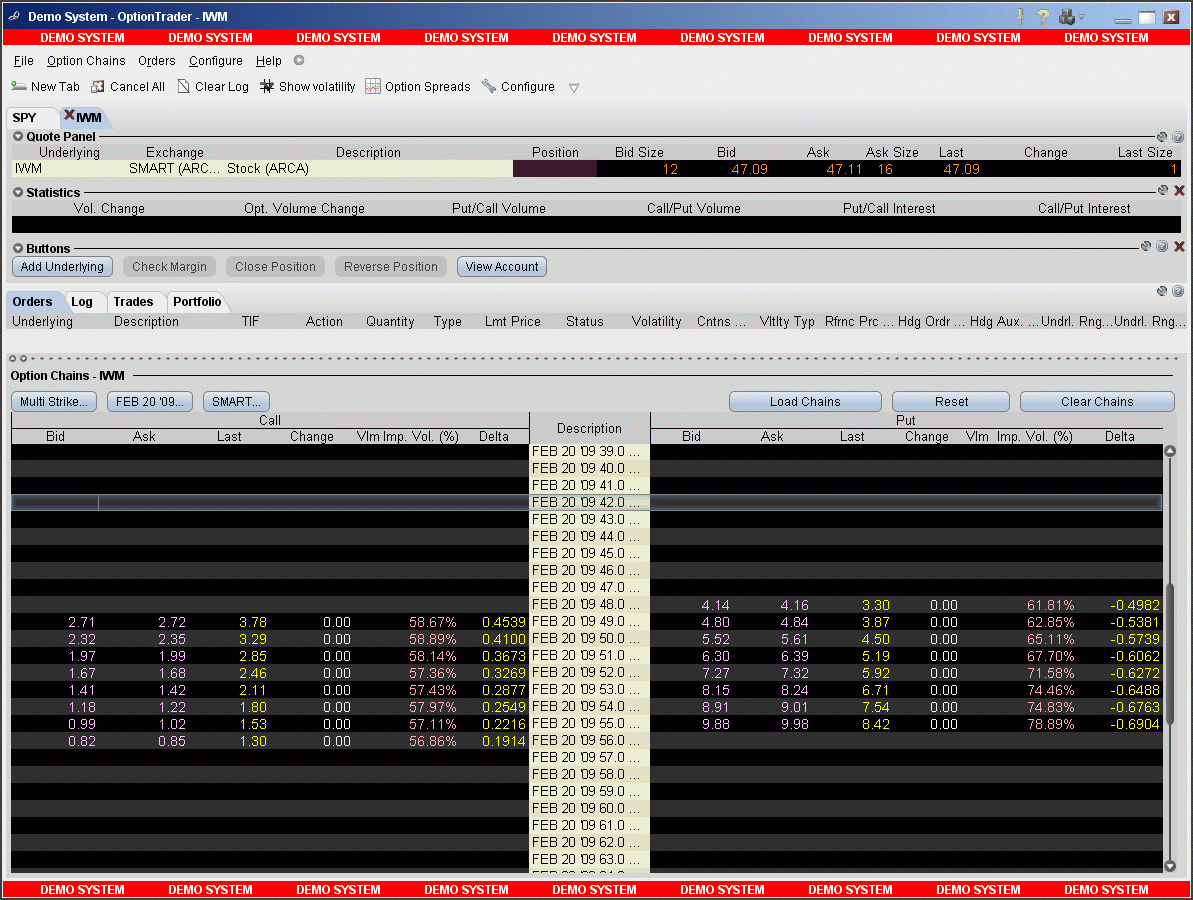
Task: Click Add Underlying button
Action: (62, 267)
